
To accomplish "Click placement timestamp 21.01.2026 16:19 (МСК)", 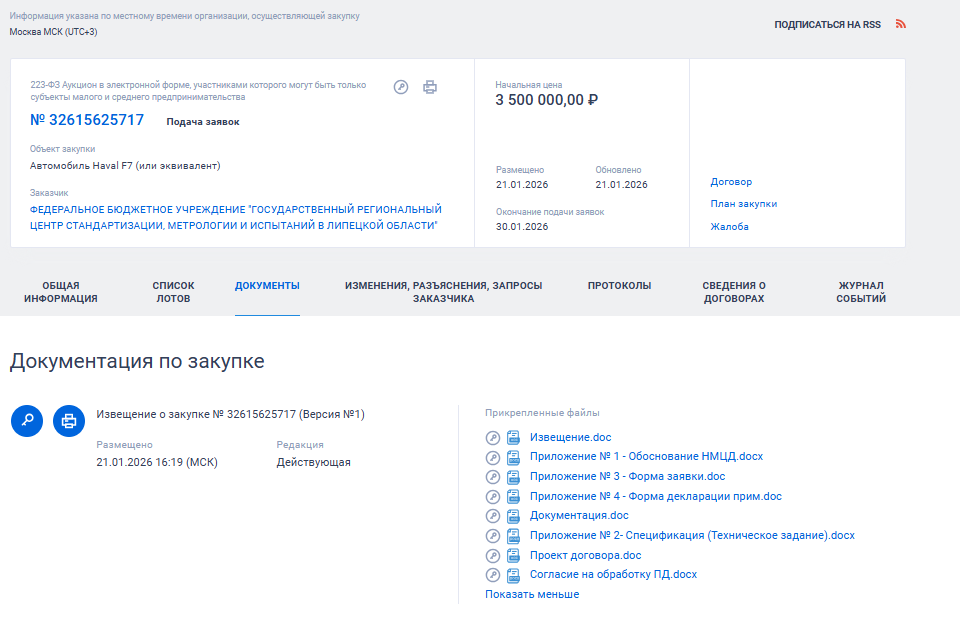I will click(x=157, y=462).
